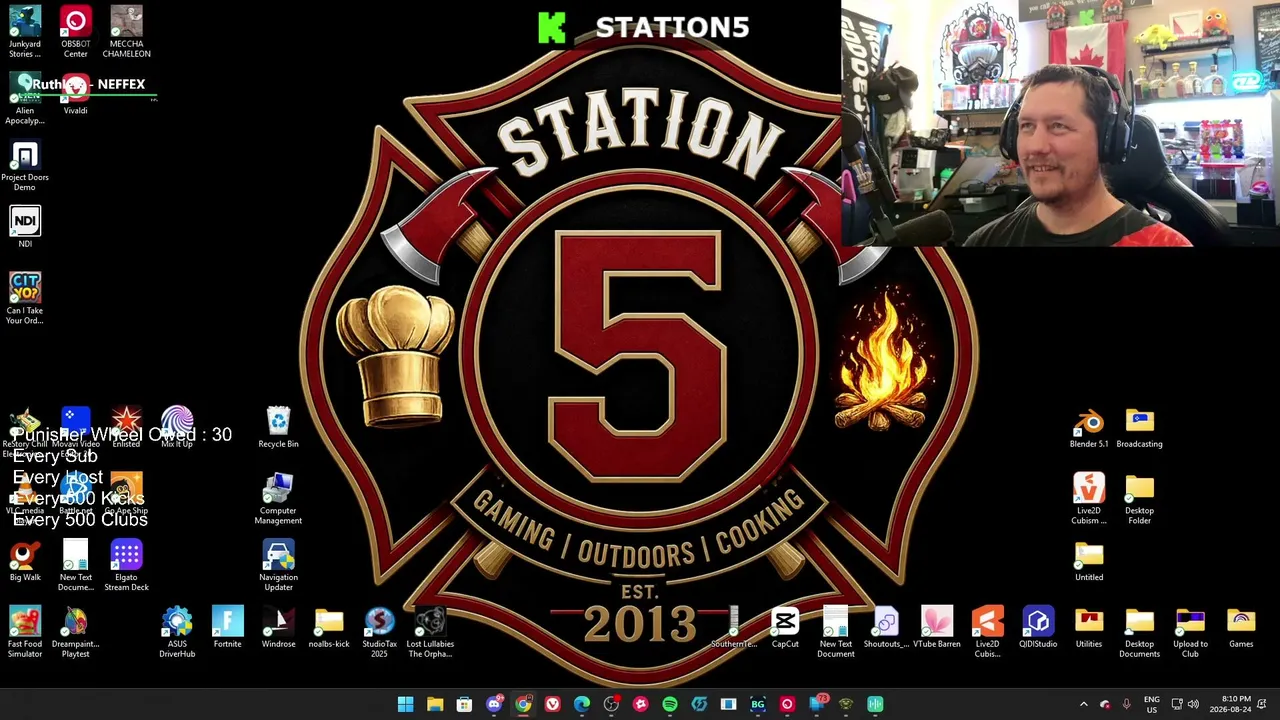Open the noalbs-kick folder
This screenshot has height=720, width=1280.
point(329,628)
